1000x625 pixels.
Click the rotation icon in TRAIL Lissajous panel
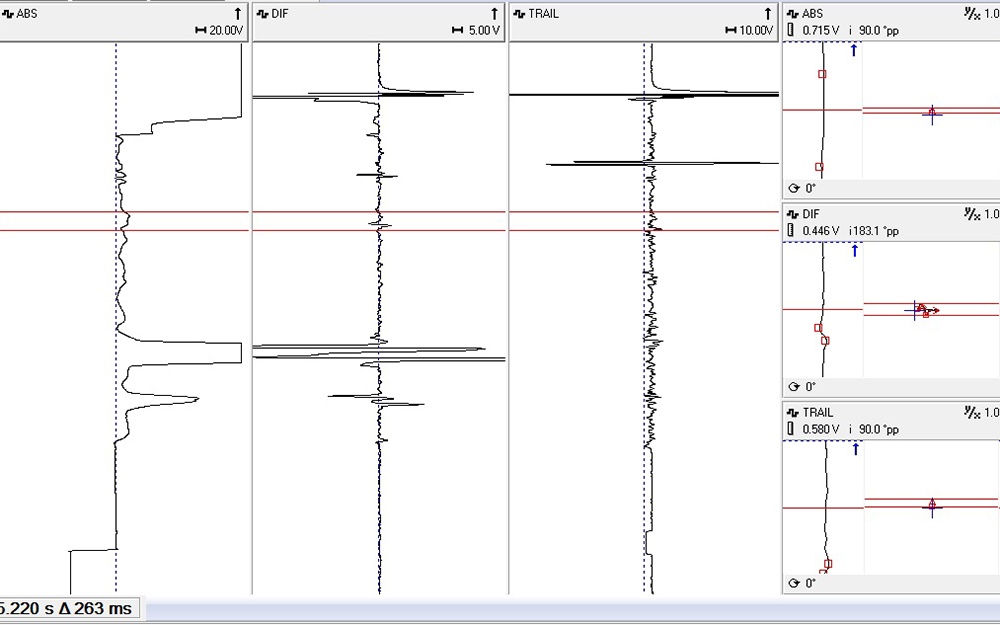(x=794, y=583)
